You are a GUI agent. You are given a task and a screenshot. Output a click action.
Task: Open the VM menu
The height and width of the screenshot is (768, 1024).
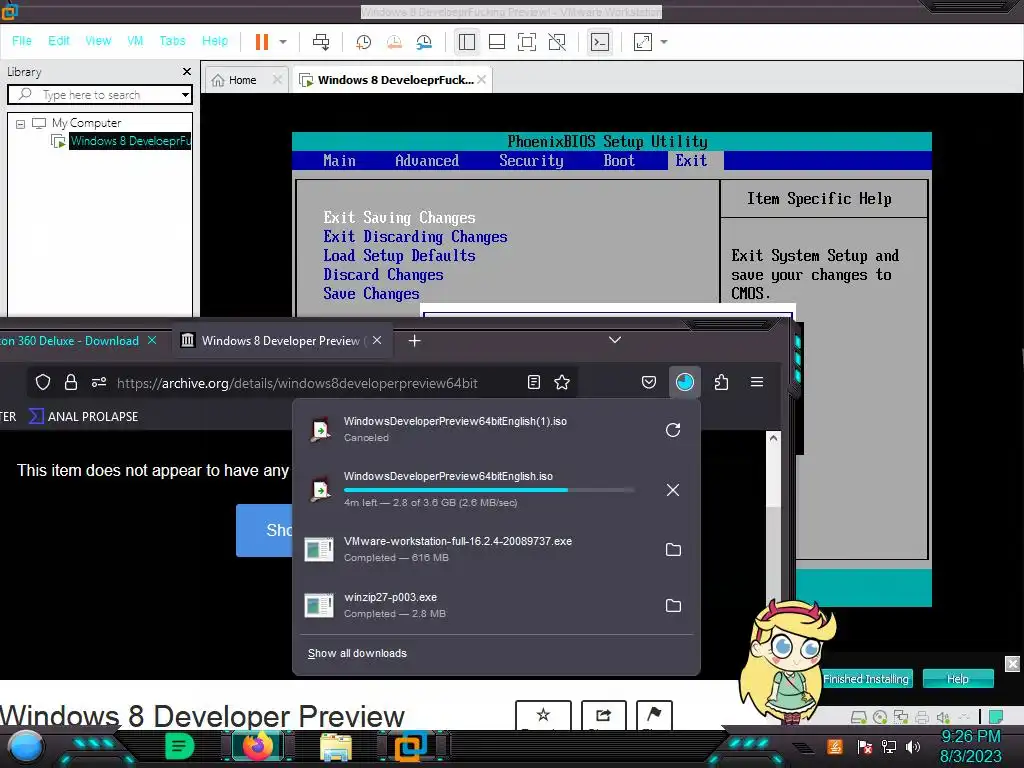tap(135, 40)
